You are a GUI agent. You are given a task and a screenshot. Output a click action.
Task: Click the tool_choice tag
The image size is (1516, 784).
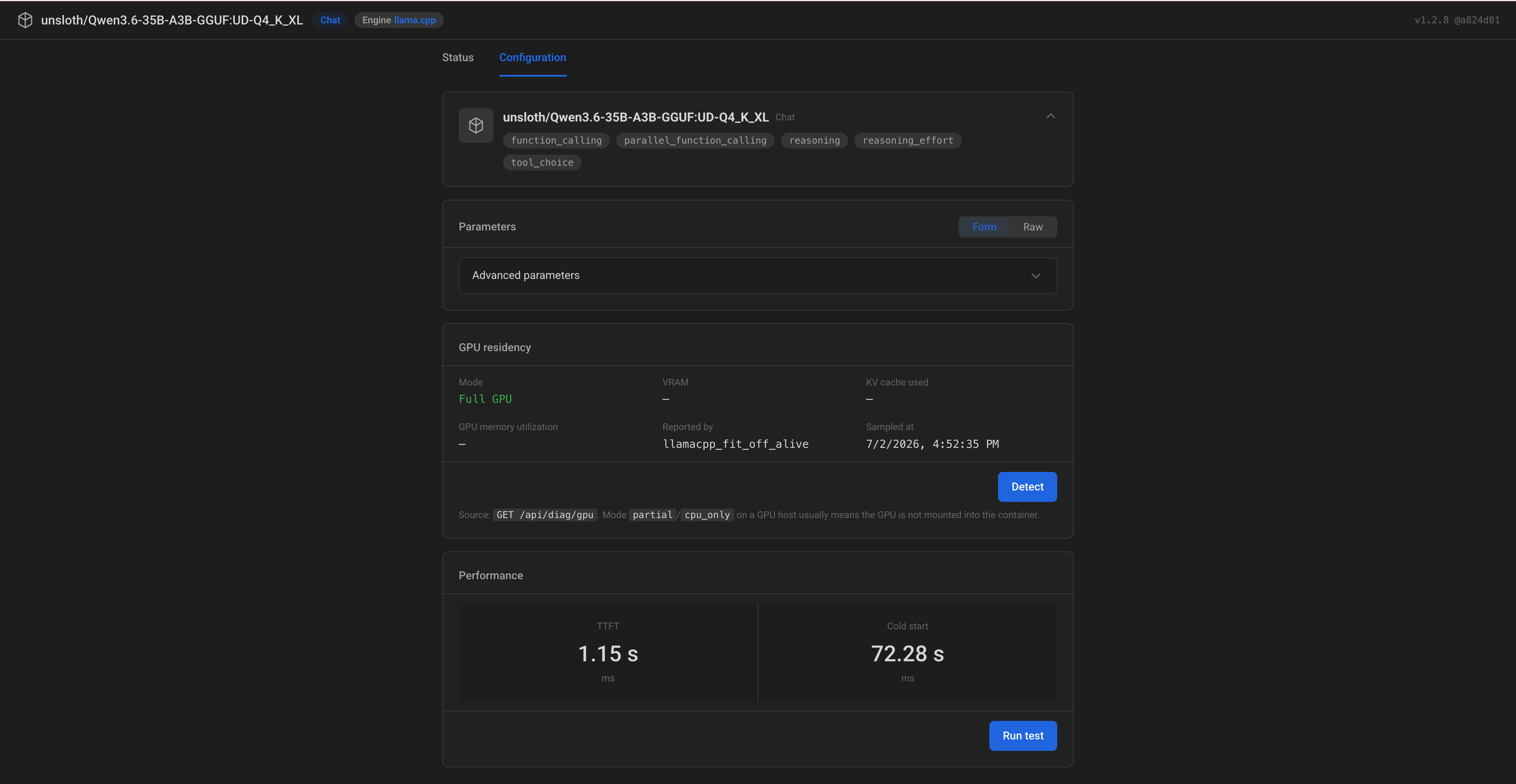click(x=541, y=162)
